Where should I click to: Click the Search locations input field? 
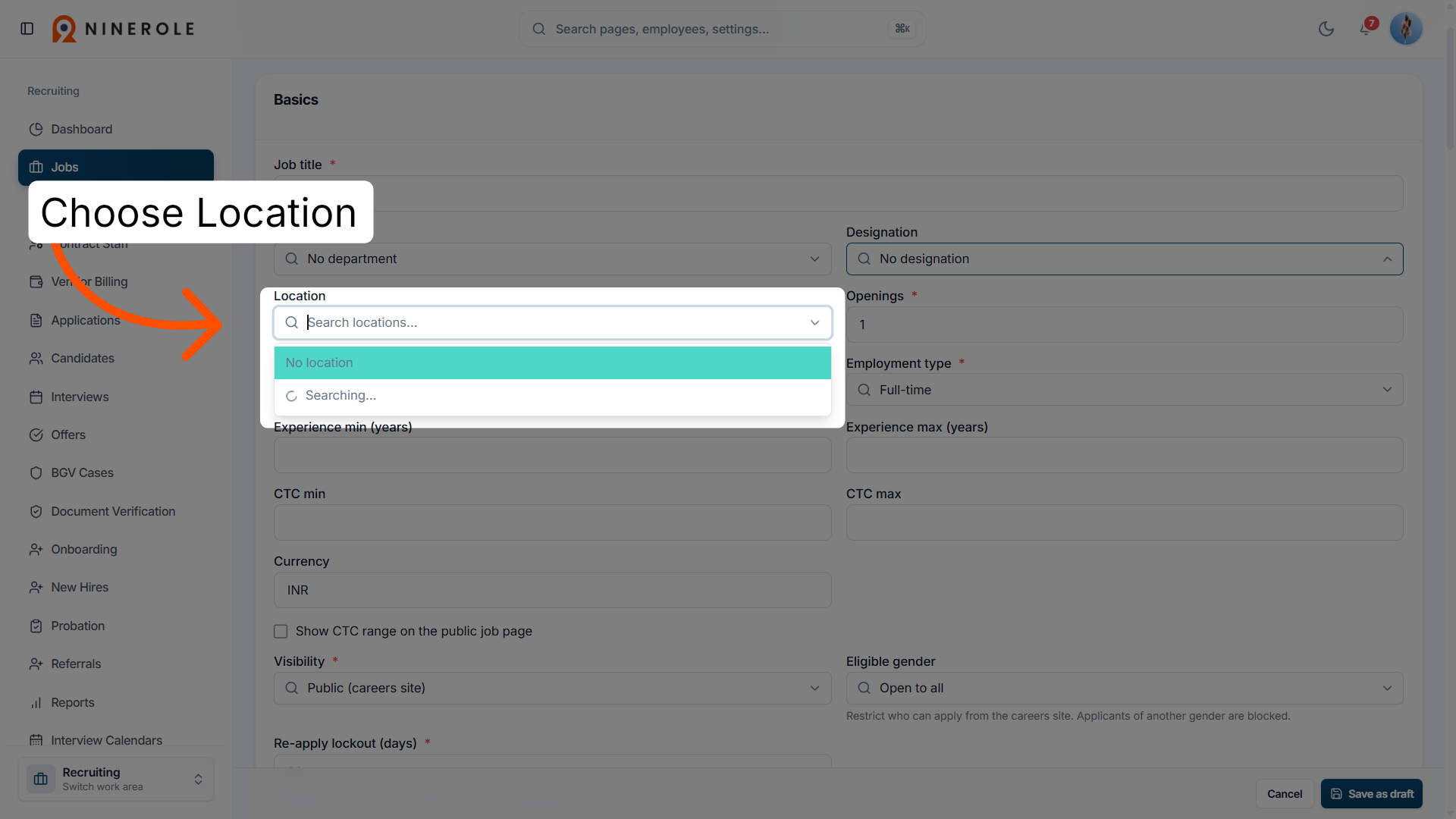552,322
